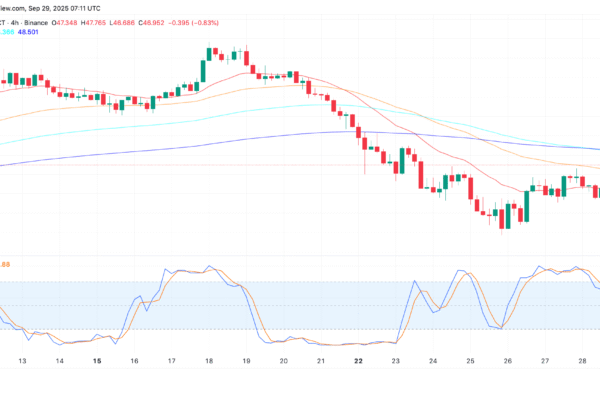Click date 20 on the time axis
Image resolution: width=600 pixels, height=400 pixels.
[283, 360]
